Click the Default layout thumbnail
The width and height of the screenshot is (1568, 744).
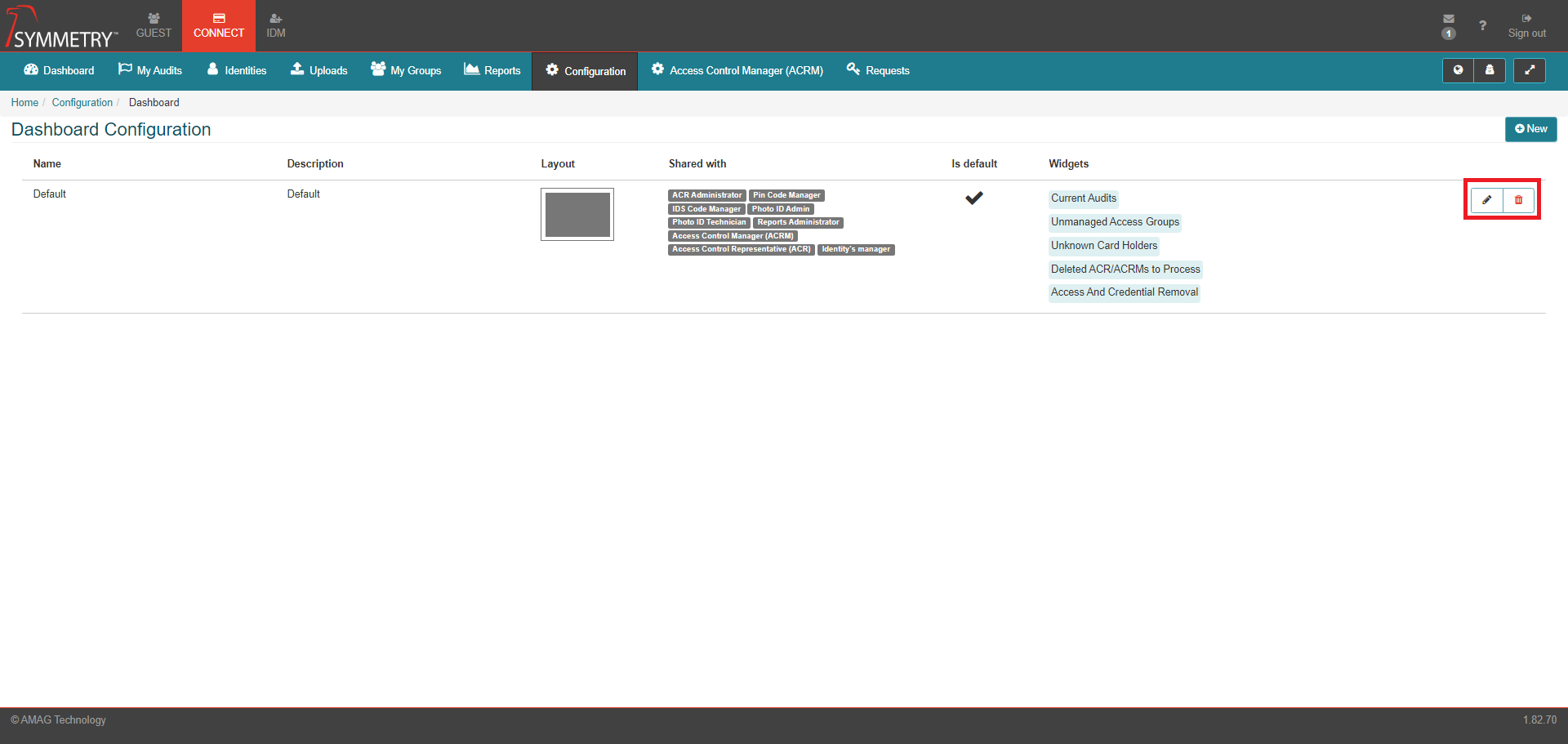pyautogui.click(x=577, y=215)
